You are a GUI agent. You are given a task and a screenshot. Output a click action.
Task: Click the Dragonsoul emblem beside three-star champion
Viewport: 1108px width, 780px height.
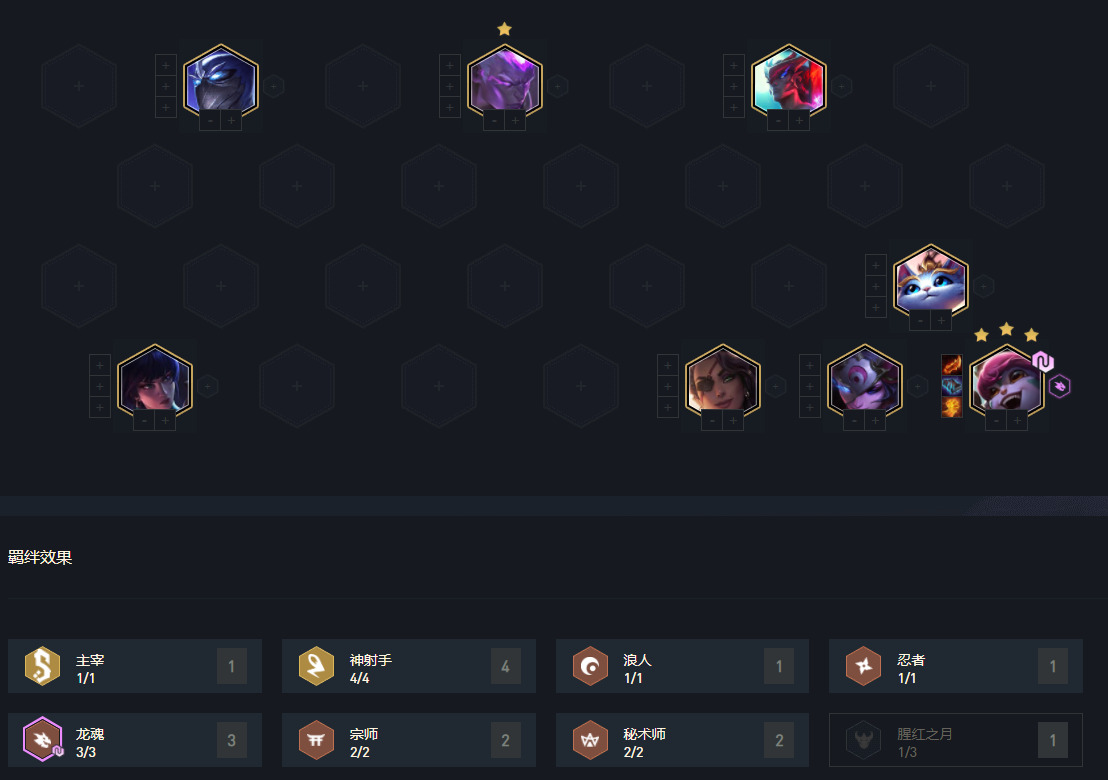pyautogui.click(x=1059, y=386)
